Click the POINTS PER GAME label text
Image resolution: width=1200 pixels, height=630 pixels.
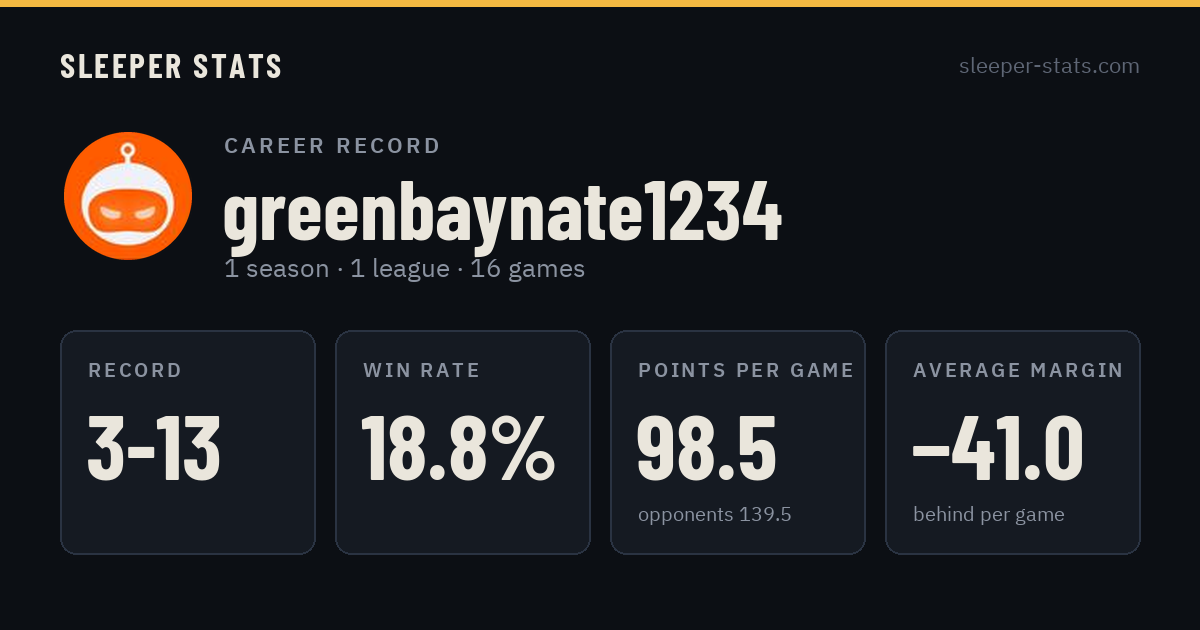[746, 371]
